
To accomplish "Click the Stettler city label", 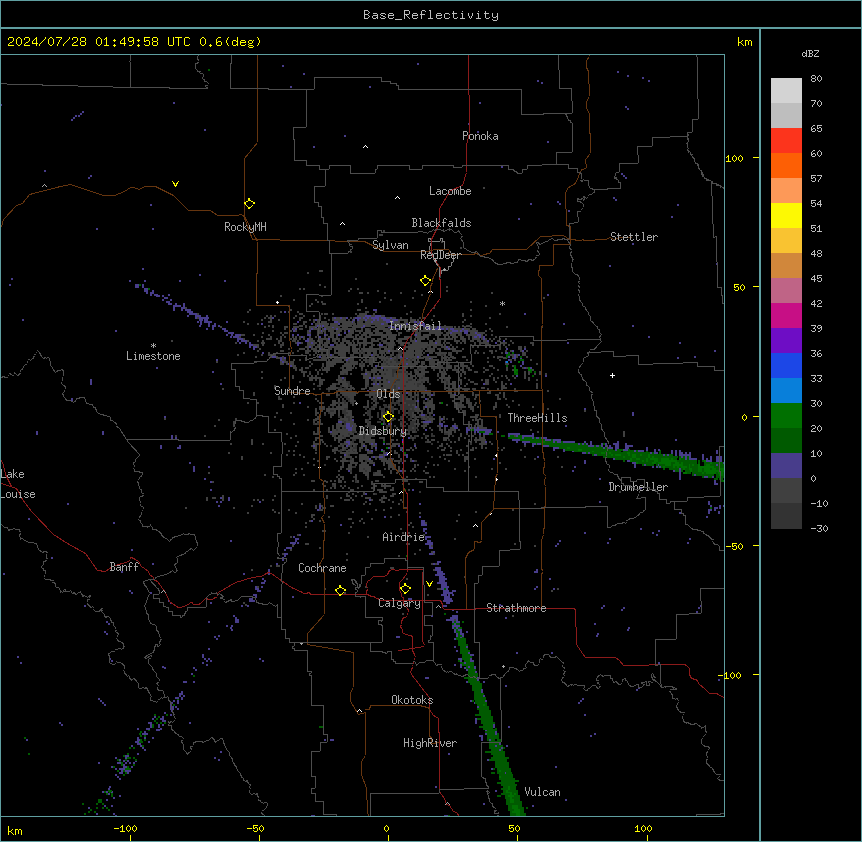I will 633,237.
